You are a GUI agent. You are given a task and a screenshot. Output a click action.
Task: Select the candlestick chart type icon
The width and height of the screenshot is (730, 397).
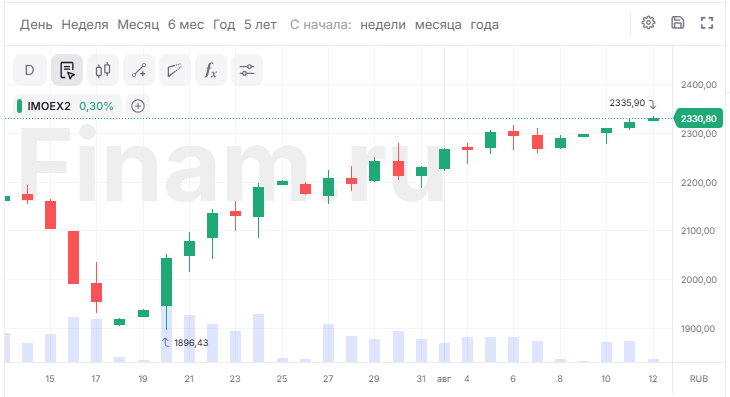click(x=103, y=70)
